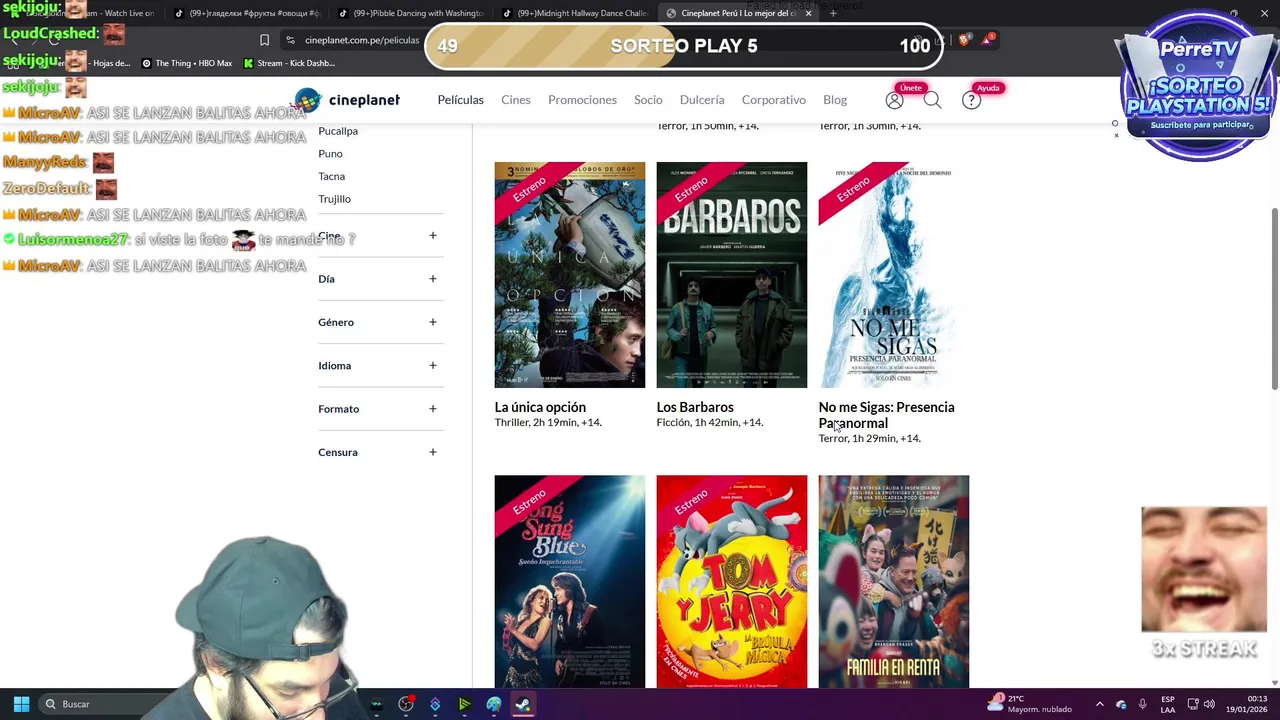Select Trujillo in the city list
The width and height of the screenshot is (1280, 720).
334,199
